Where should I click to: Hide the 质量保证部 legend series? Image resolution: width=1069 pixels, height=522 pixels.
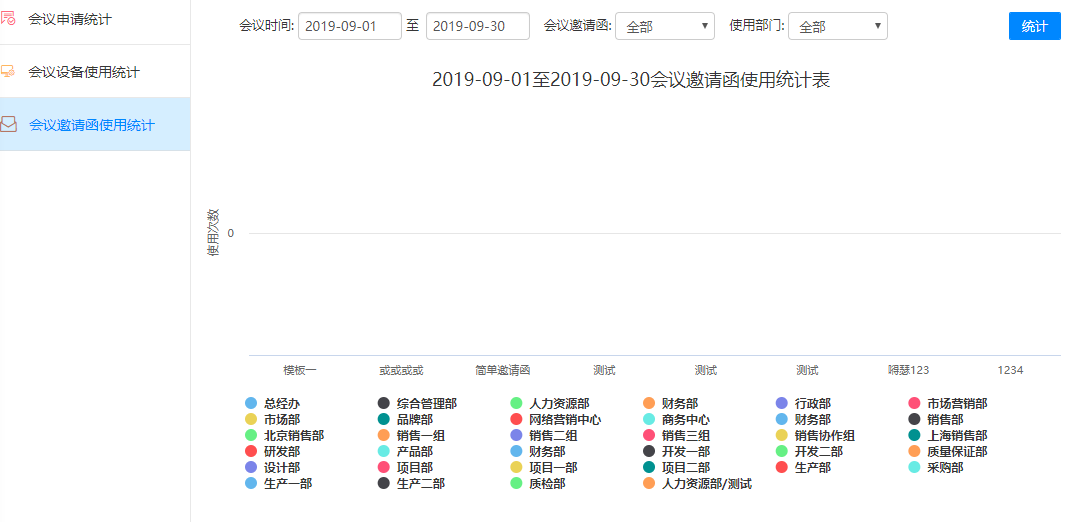pyautogui.click(x=956, y=452)
